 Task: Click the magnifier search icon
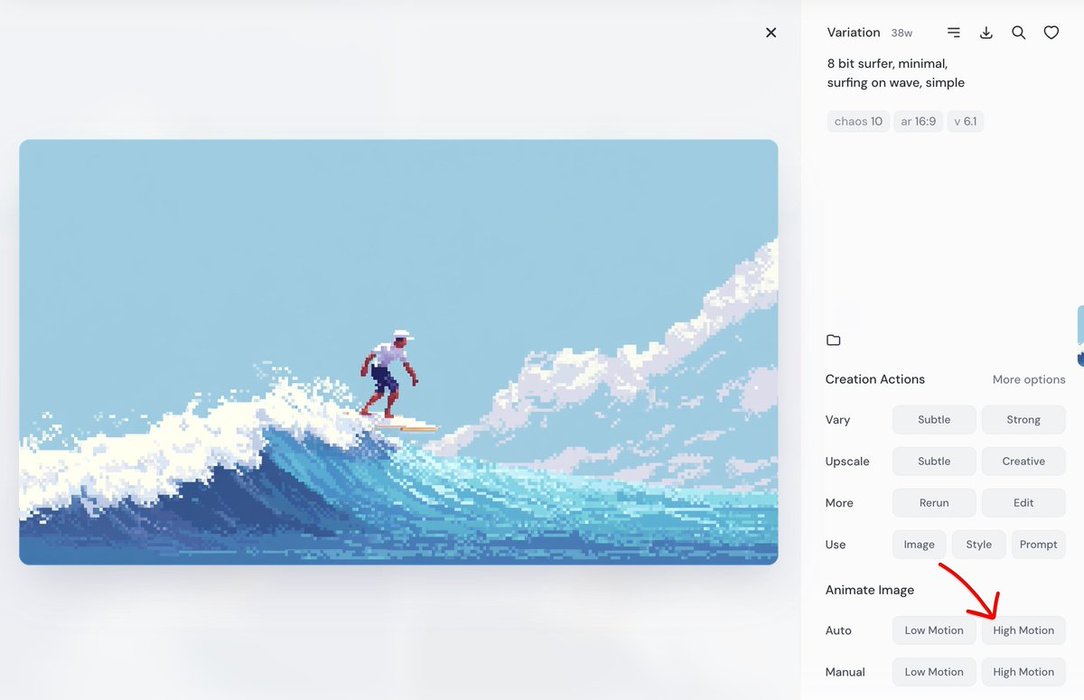(1018, 33)
